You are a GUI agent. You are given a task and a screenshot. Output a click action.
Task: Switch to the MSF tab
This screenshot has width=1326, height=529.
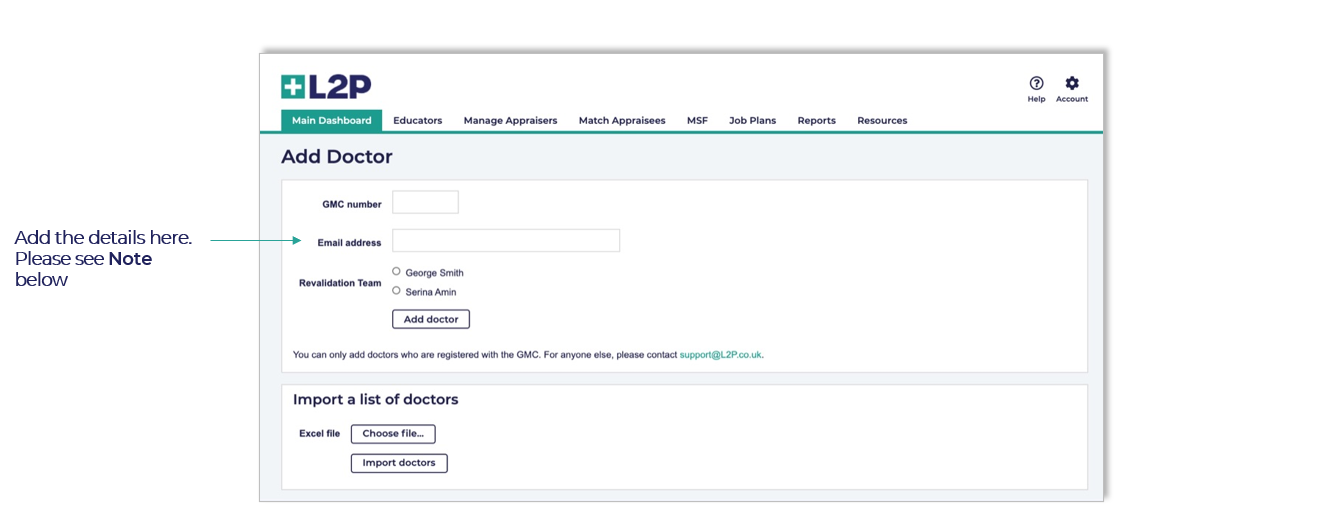[x=697, y=121]
